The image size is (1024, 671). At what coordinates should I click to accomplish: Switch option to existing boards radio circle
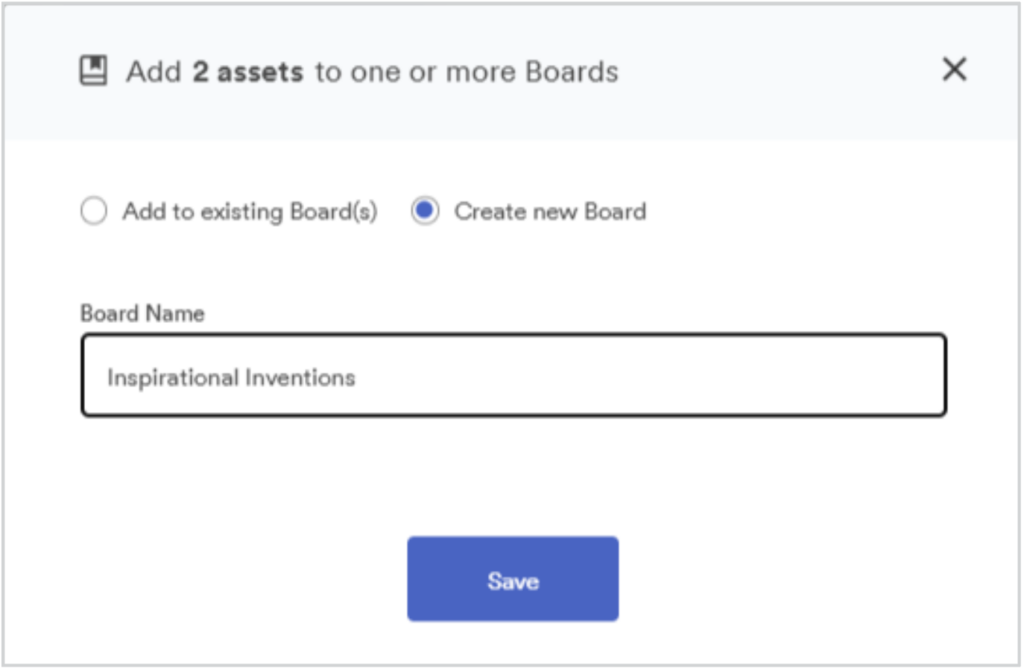coord(93,210)
